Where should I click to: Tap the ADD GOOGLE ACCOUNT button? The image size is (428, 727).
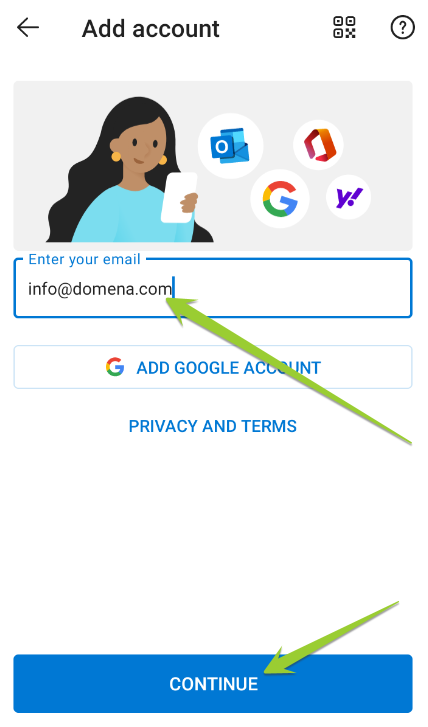click(x=213, y=367)
